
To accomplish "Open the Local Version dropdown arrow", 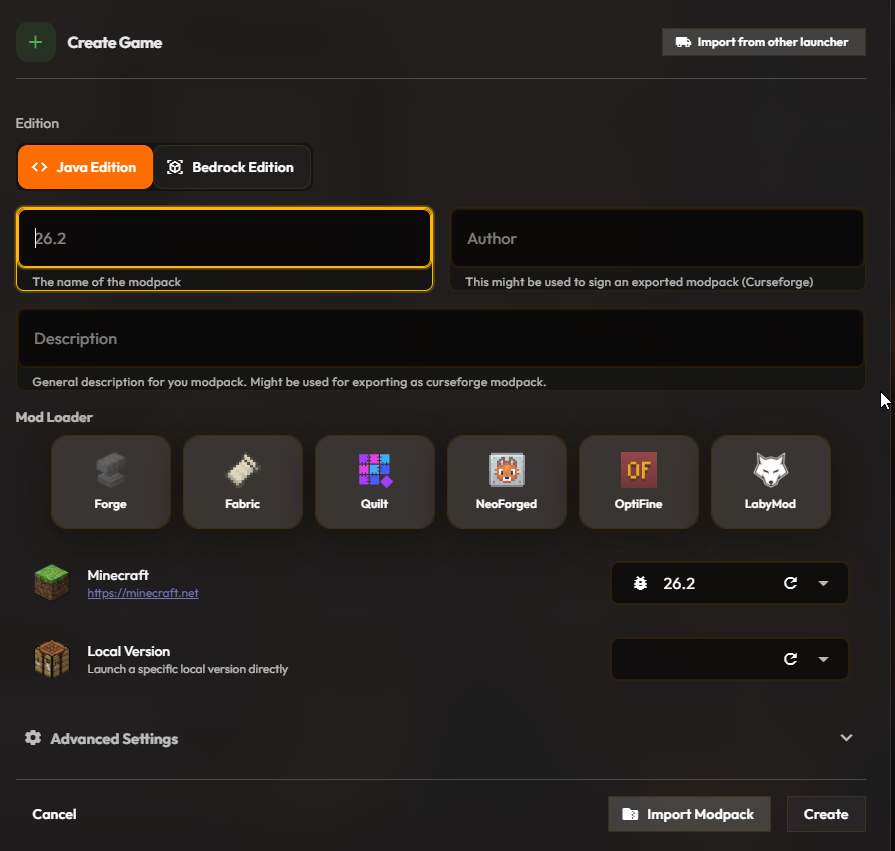I will (823, 659).
